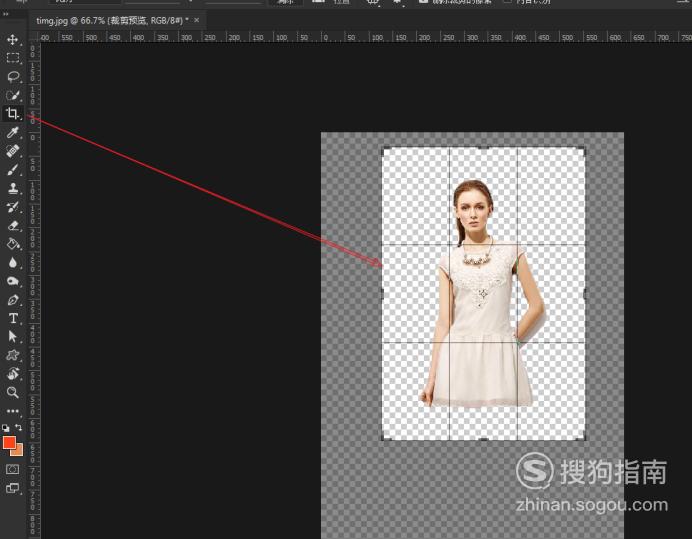The height and width of the screenshot is (539, 692).
Task: Select the Blur droplet tool
Action: click(12, 263)
